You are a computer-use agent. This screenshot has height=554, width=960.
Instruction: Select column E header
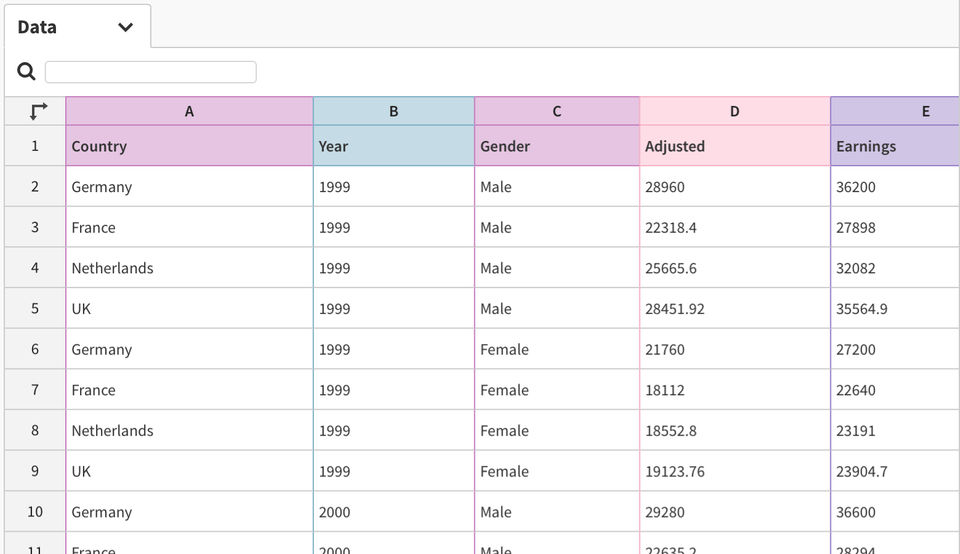[x=895, y=111]
